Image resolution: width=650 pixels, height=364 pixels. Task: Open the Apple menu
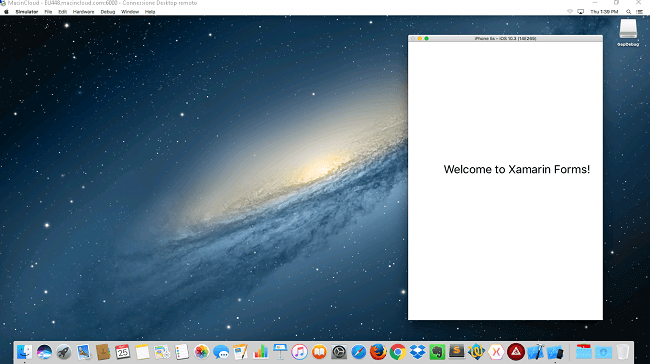(6, 12)
